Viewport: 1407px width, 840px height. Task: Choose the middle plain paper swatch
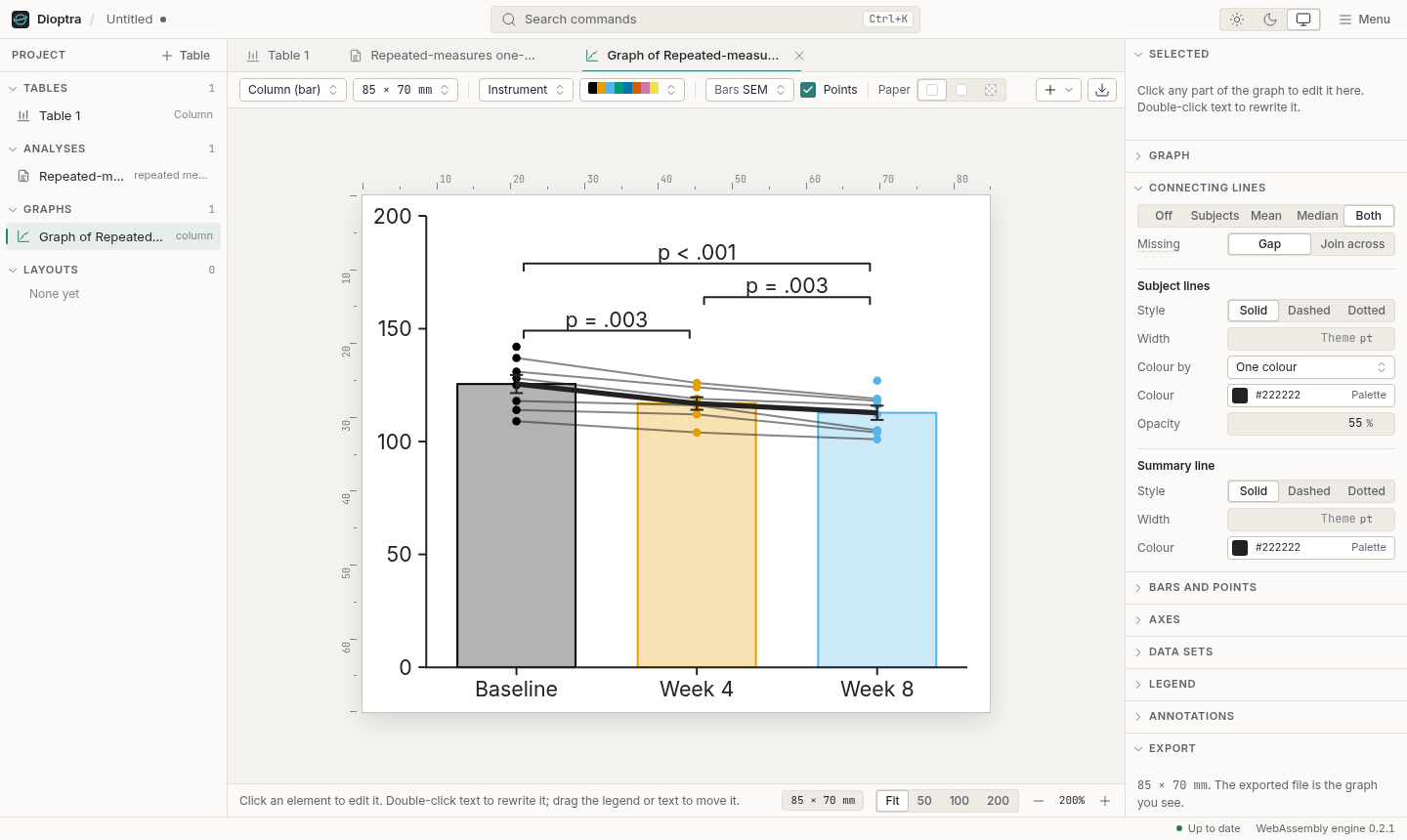pyautogui.click(x=961, y=90)
